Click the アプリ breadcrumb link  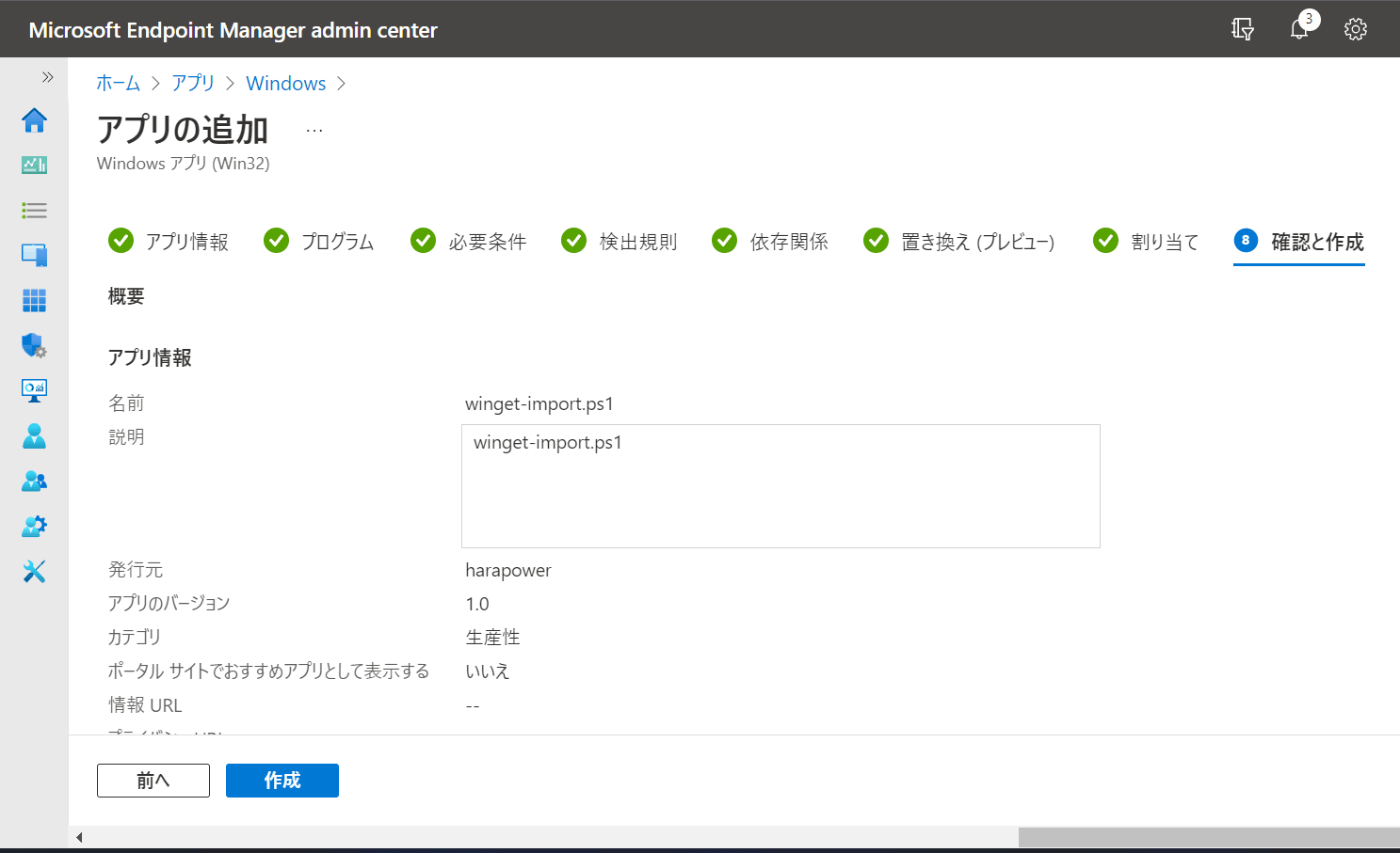pos(193,83)
